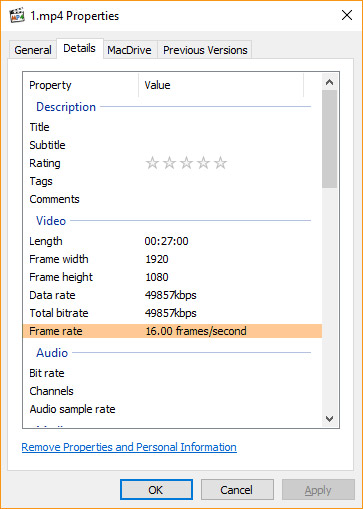Screen dimensions: 363x509
Task: Set rating to one star
Action: 152,163
